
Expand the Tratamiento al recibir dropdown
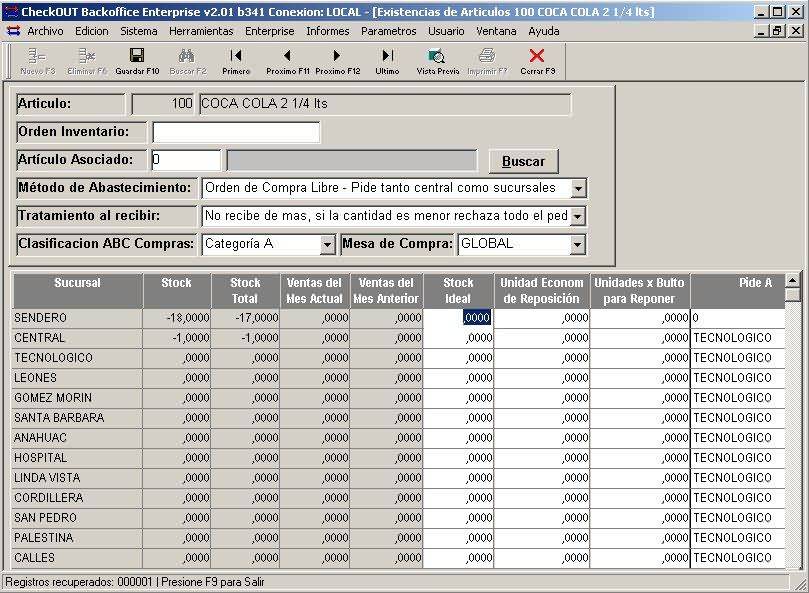tap(578, 216)
